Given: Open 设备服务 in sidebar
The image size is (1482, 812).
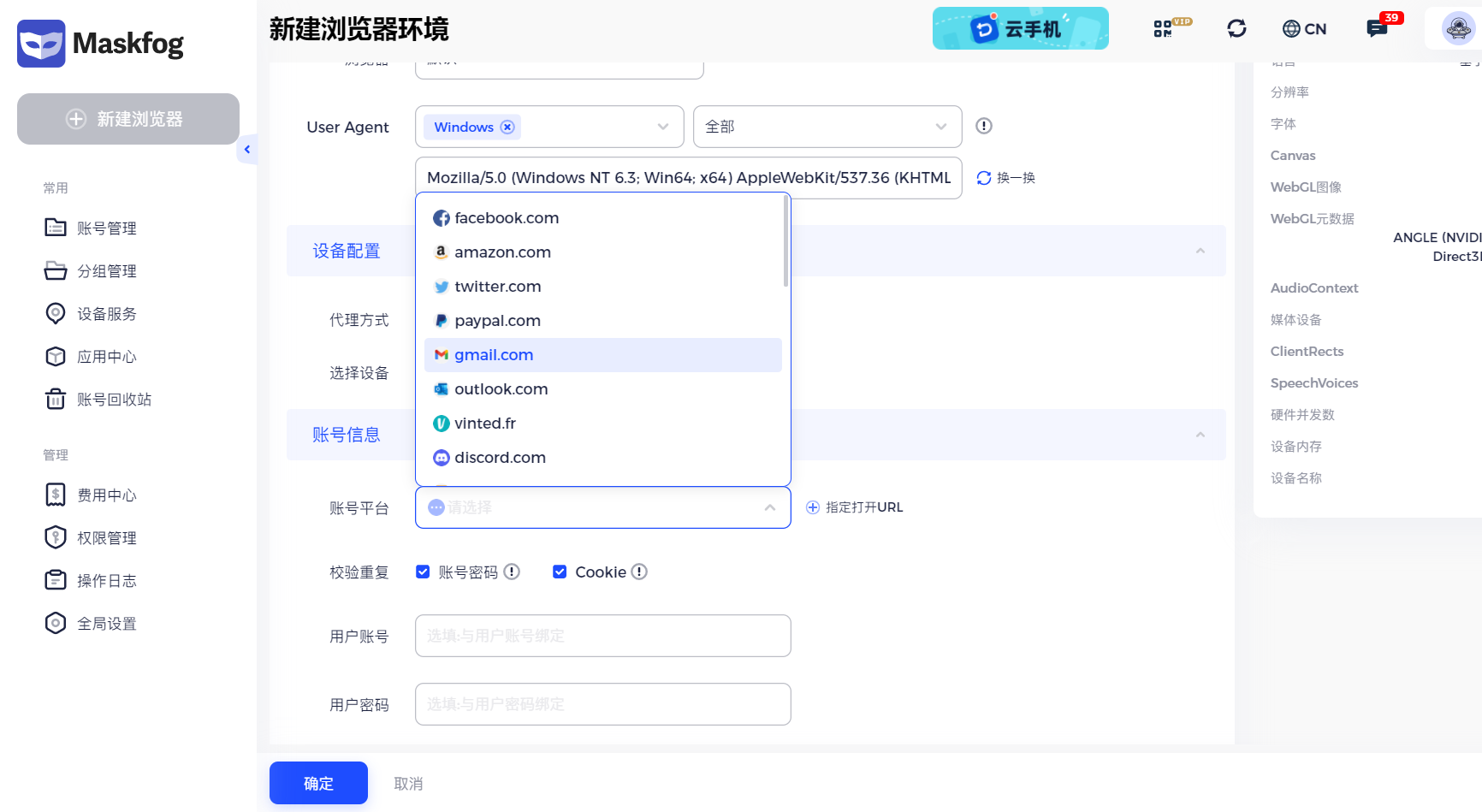Looking at the screenshot, I should point(90,313).
